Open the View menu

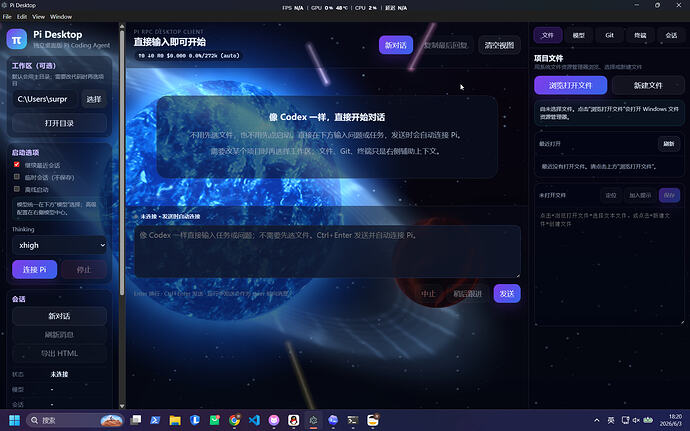38,17
